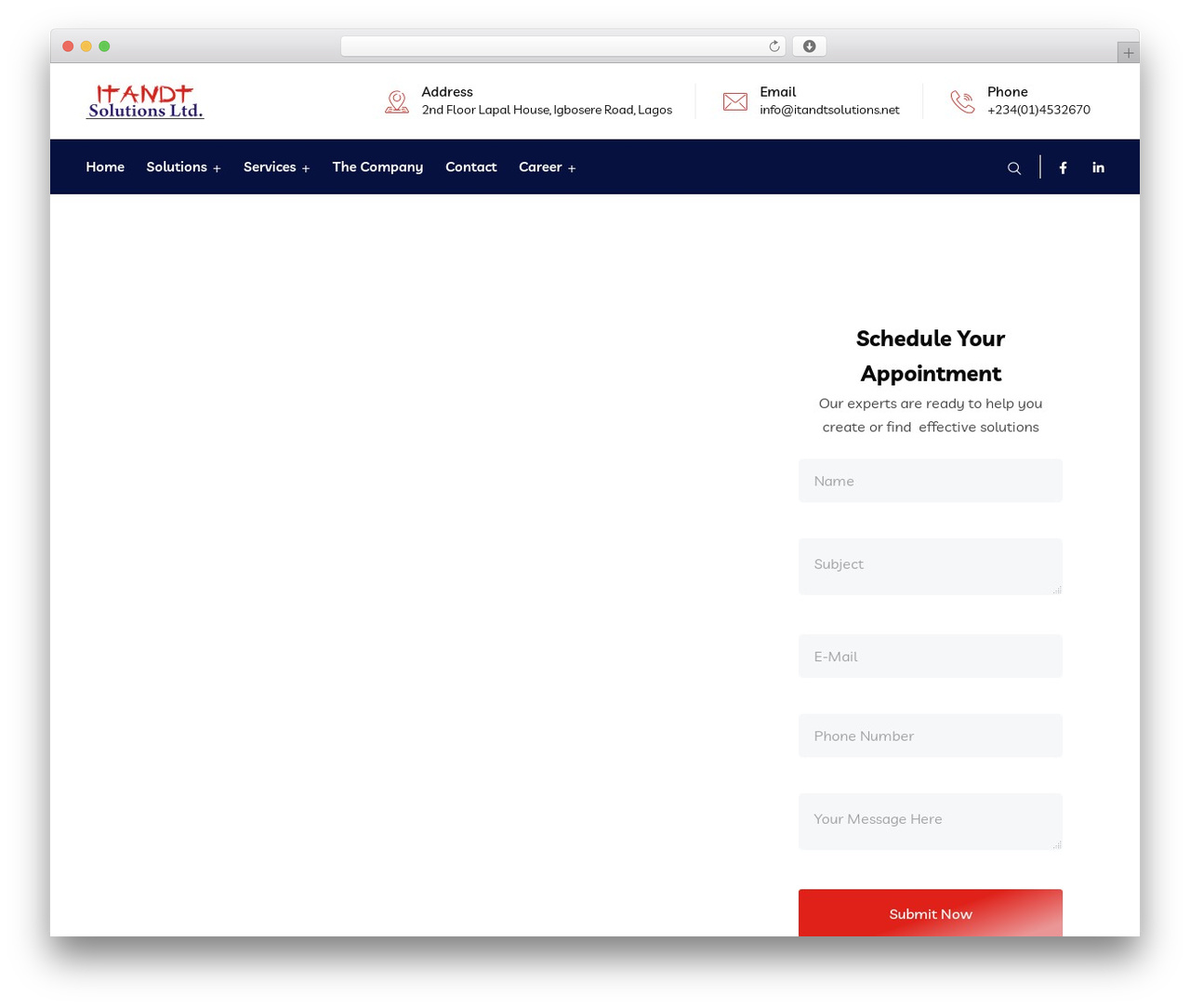Click the phone number +234(01)4532670

point(1038,110)
